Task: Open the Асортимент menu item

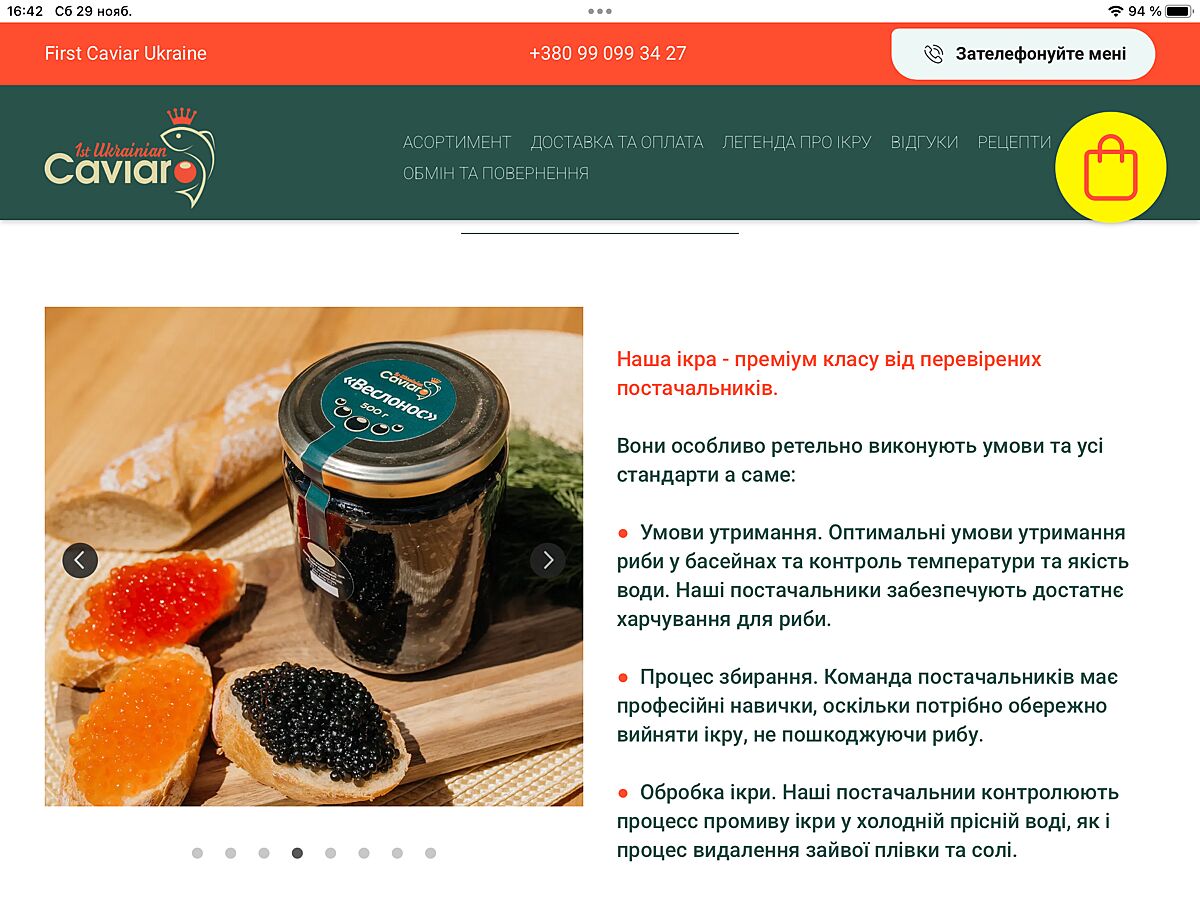Action: [x=457, y=142]
